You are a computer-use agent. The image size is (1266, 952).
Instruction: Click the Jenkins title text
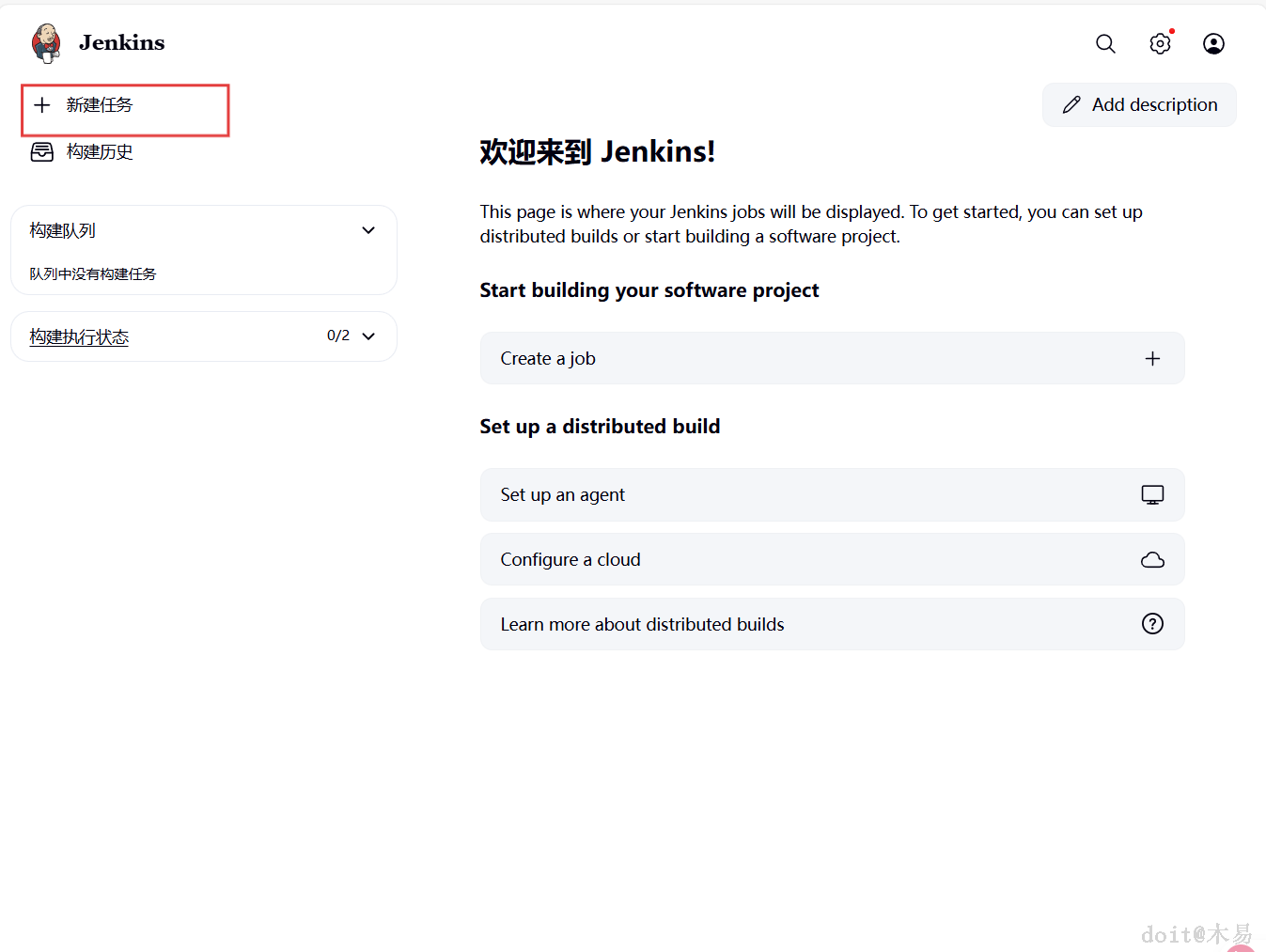pos(122,43)
